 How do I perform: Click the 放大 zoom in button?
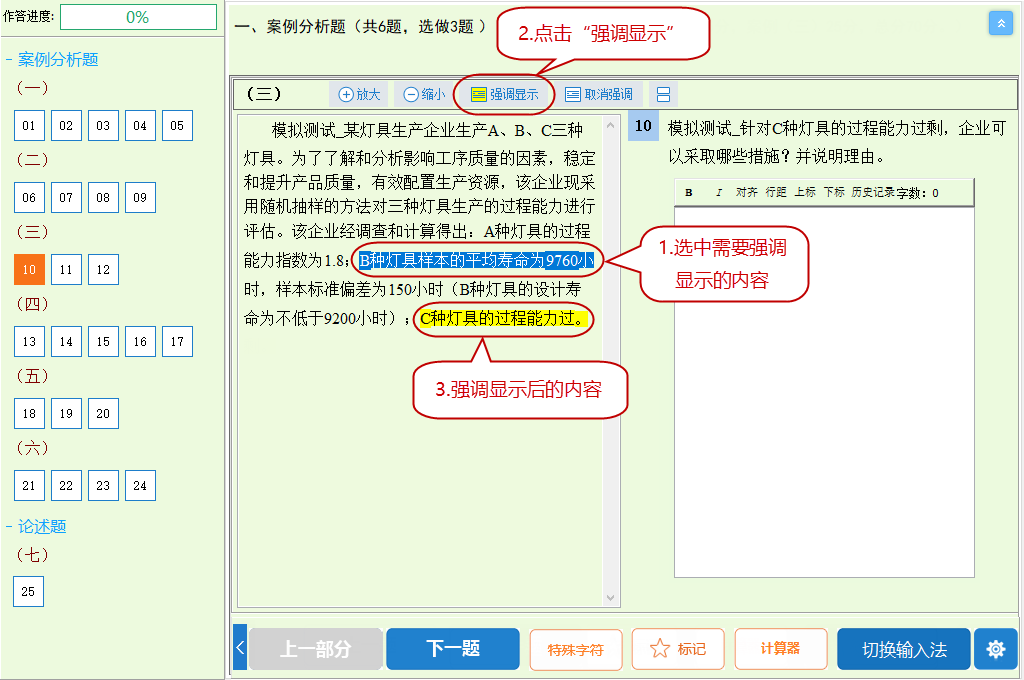(360, 94)
